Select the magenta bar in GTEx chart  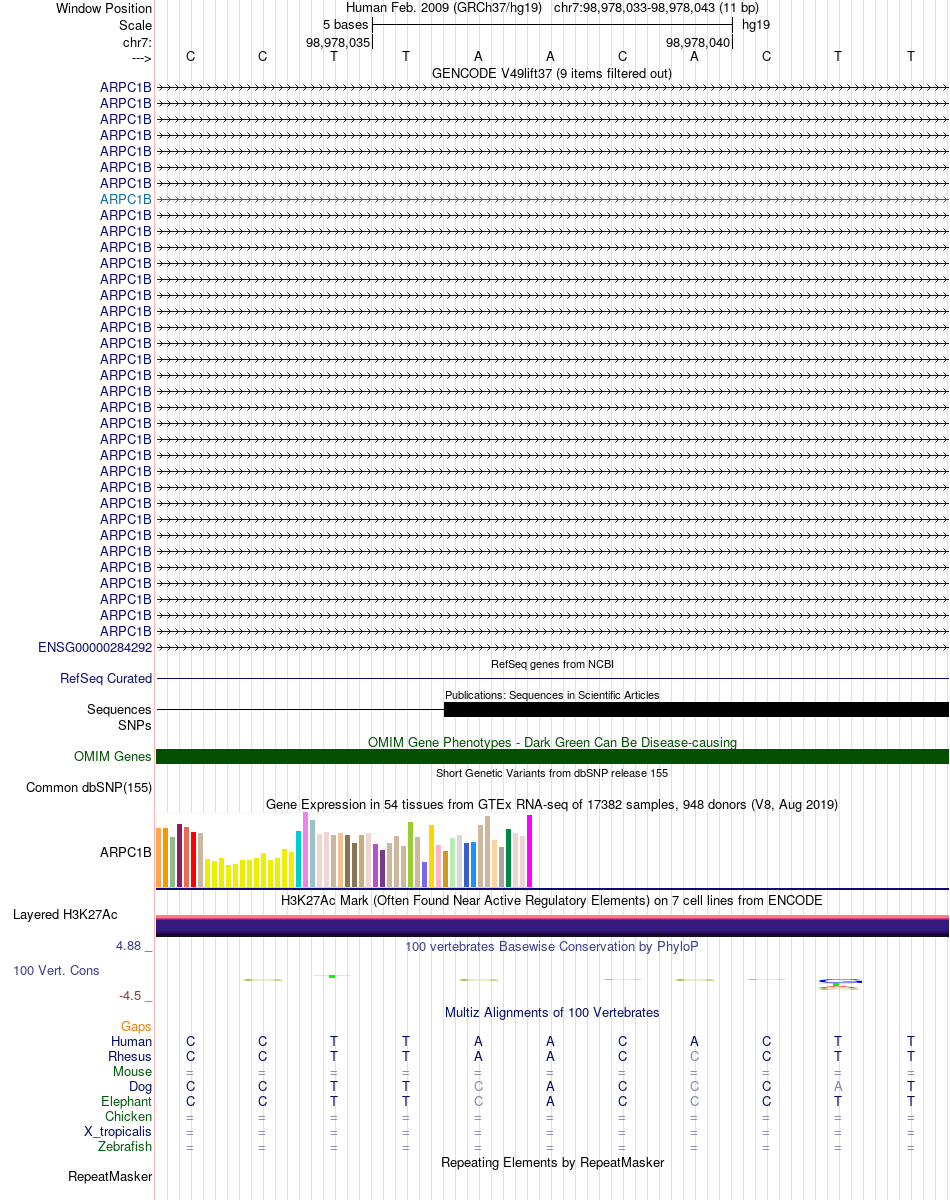[530, 851]
